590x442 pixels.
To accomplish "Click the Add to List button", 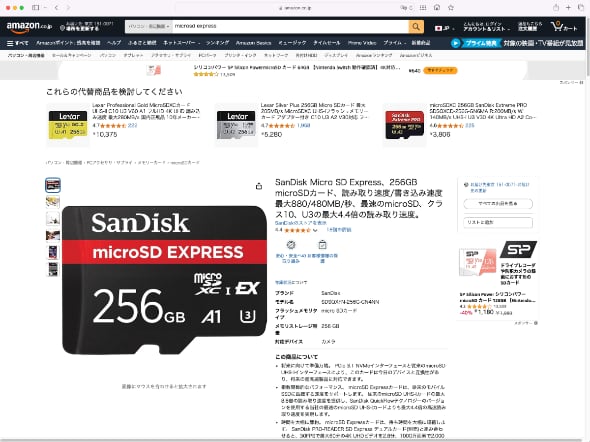I will (498, 222).
